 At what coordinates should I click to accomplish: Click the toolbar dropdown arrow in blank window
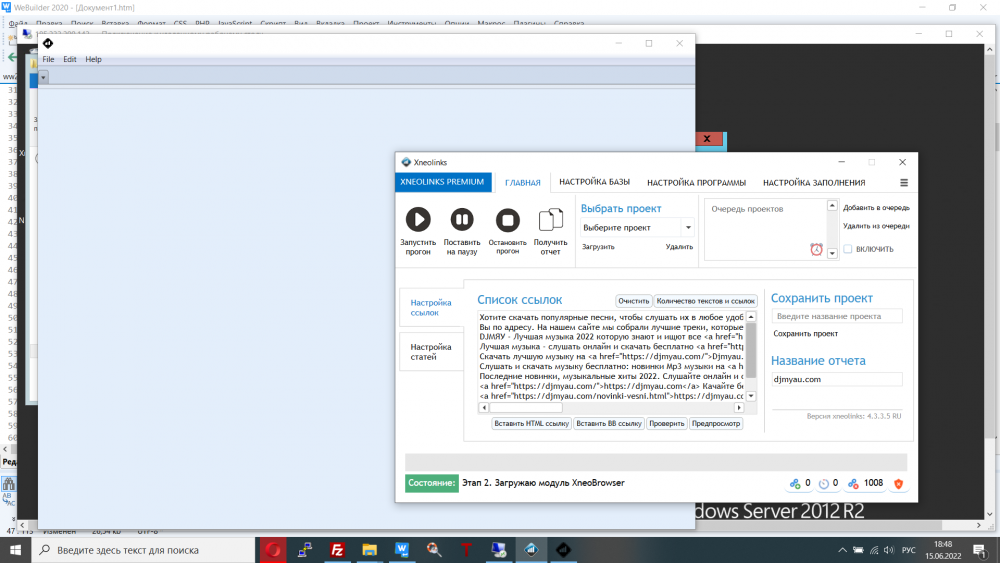tap(43, 78)
